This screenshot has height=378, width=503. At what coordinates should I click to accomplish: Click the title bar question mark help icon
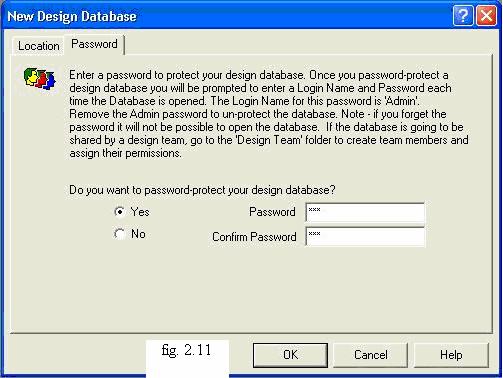[x=463, y=15]
